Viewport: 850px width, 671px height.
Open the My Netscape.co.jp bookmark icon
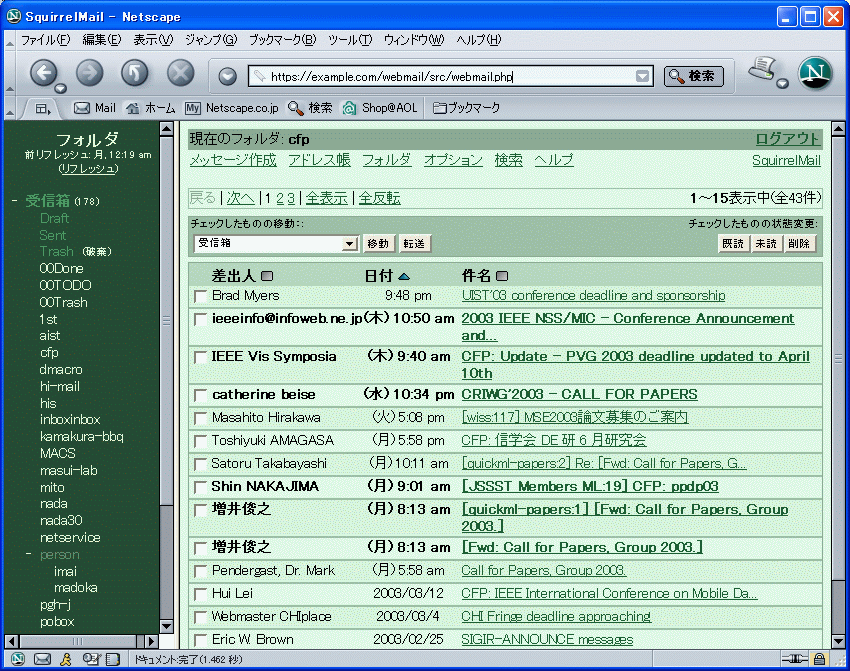tap(192, 108)
